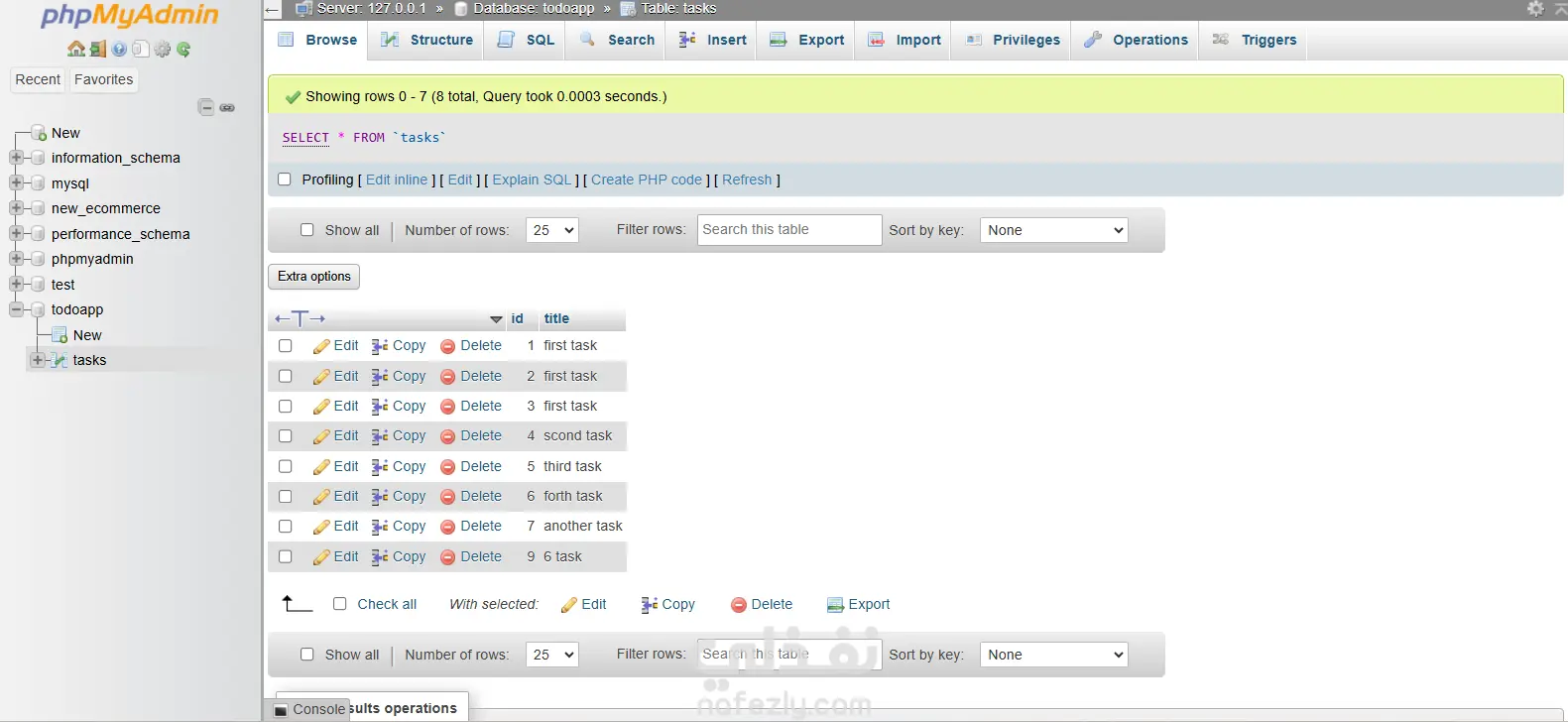Switch to the Structure tab

pyautogui.click(x=427, y=40)
